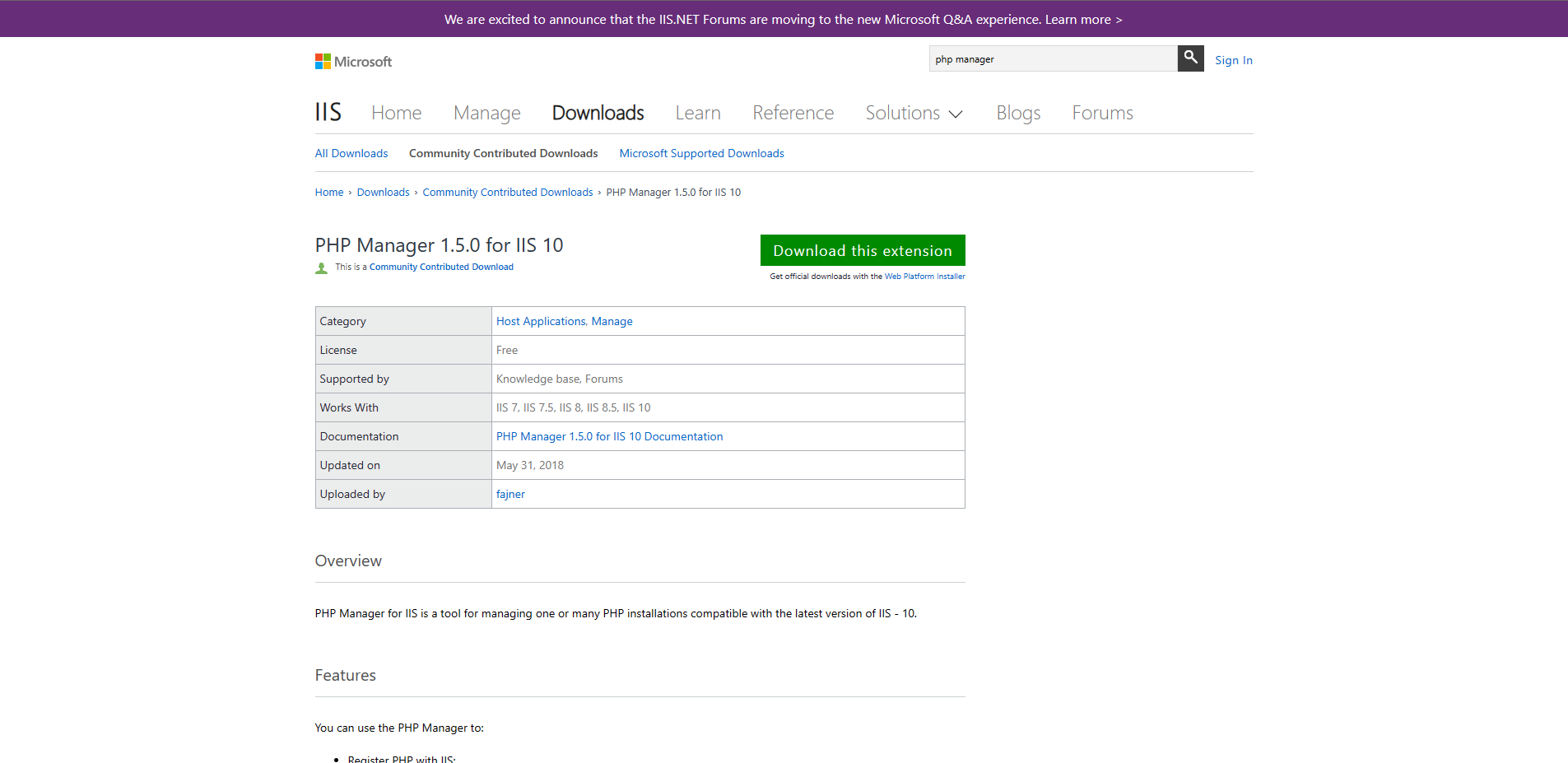The height and width of the screenshot is (763, 1568).
Task: Click the Download this extension button
Action: [x=863, y=250]
